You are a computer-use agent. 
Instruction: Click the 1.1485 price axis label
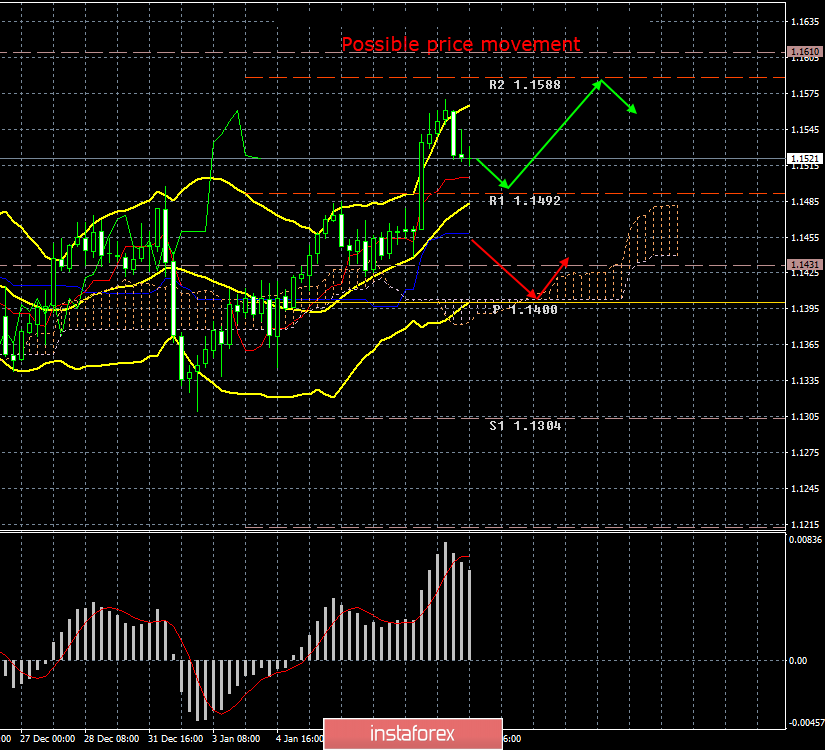(x=805, y=202)
